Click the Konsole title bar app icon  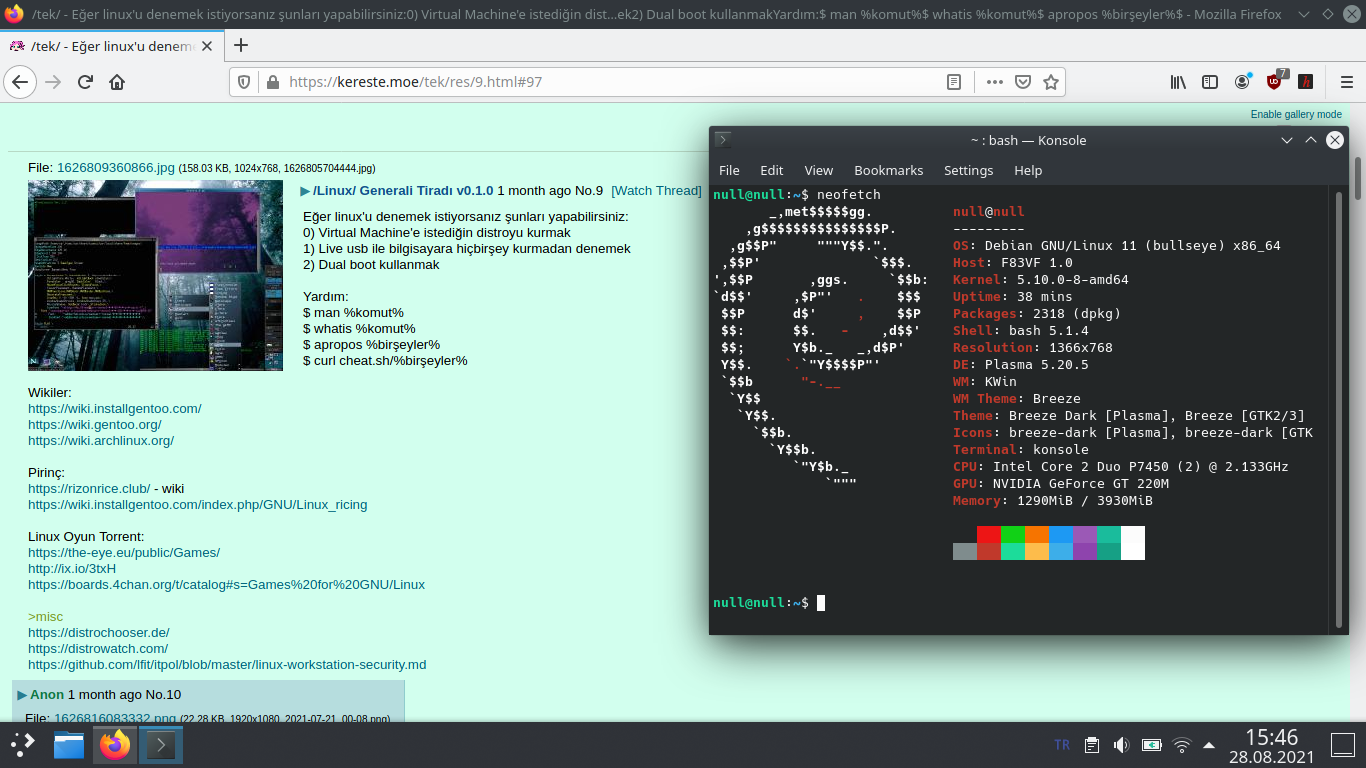point(723,140)
